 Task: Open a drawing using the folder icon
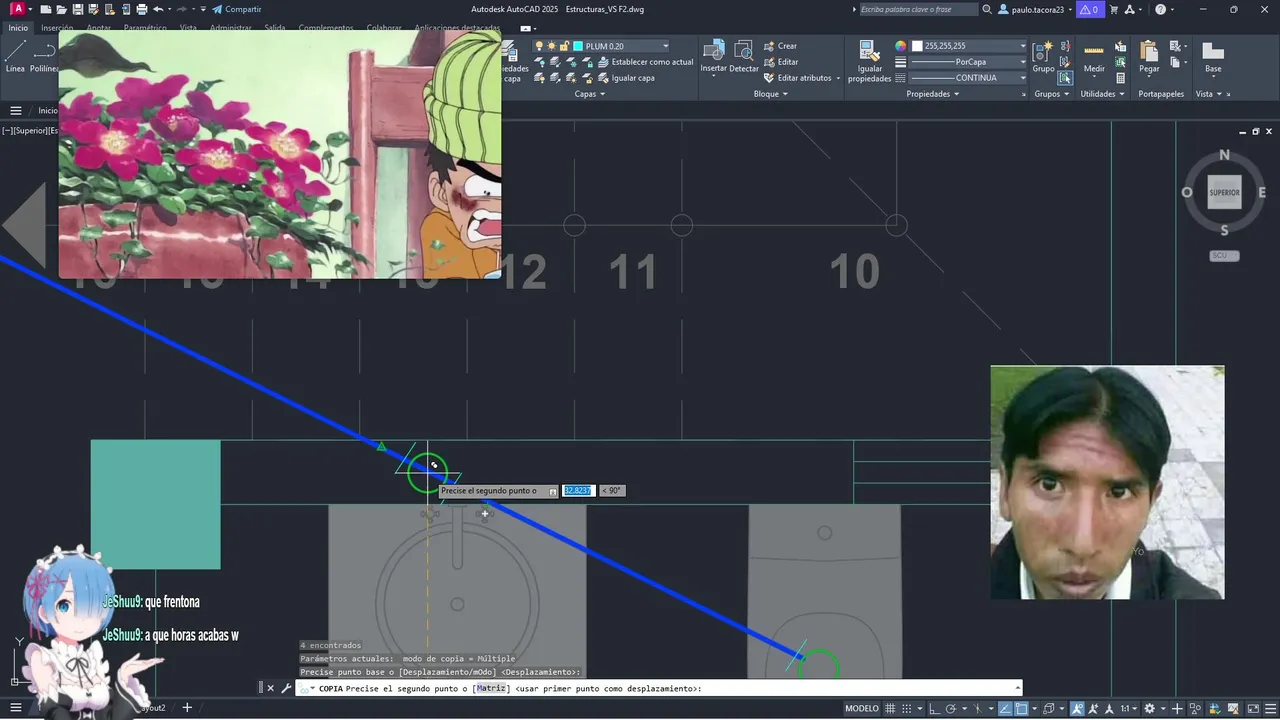coord(62,9)
